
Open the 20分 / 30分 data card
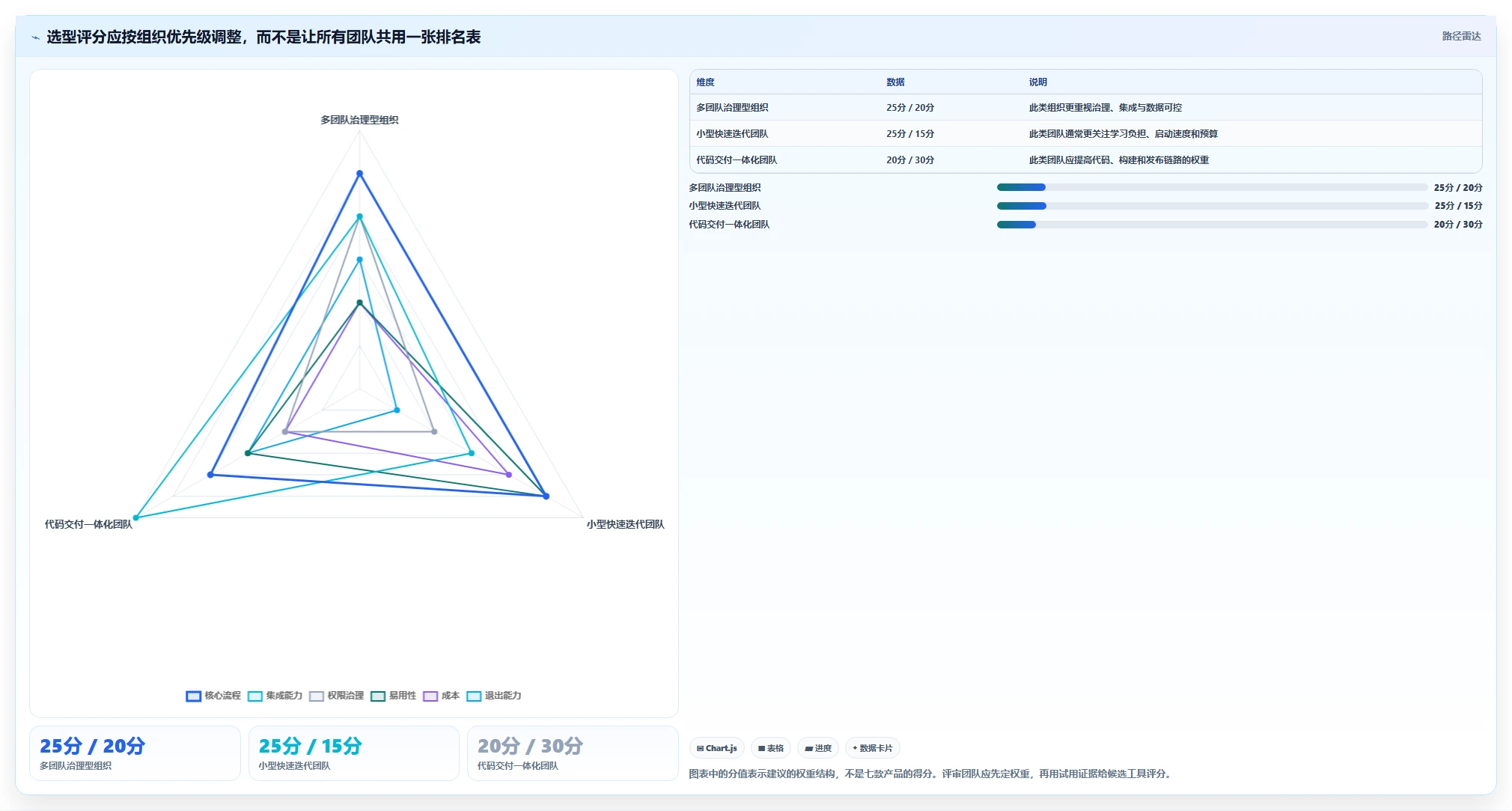[x=573, y=753]
